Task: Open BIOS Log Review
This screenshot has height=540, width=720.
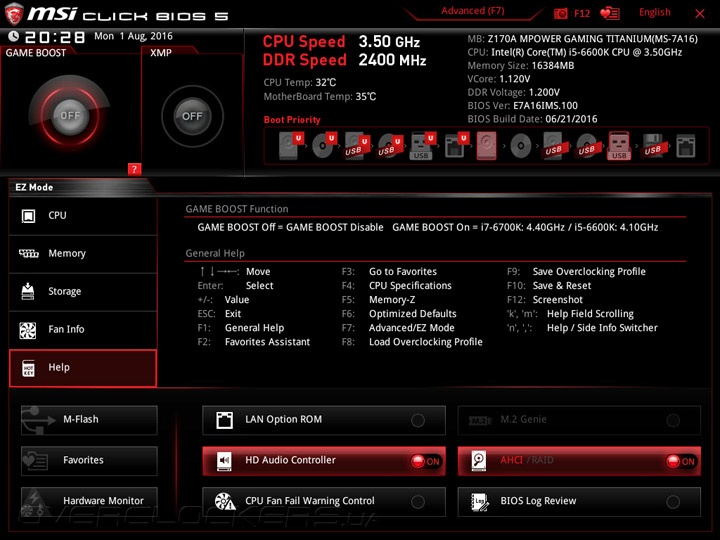Action: click(x=579, y=501)
